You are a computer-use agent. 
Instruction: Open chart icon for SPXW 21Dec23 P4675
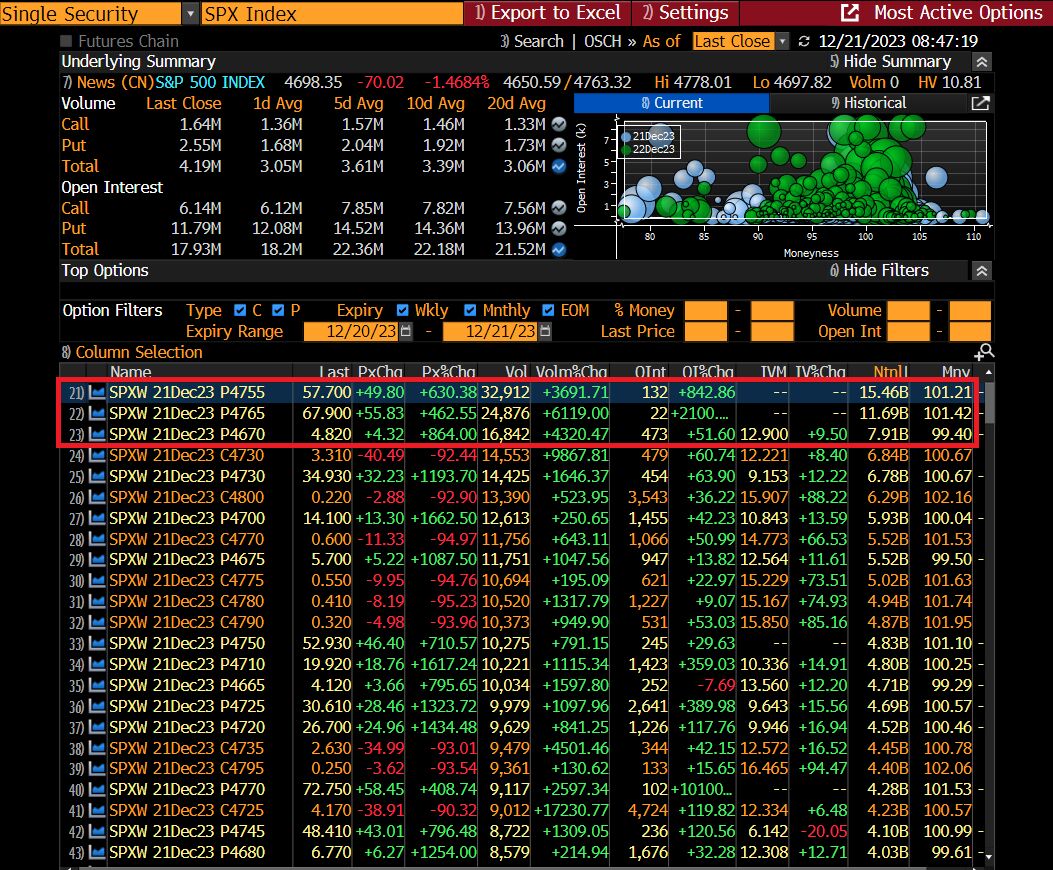pos(97,560)
